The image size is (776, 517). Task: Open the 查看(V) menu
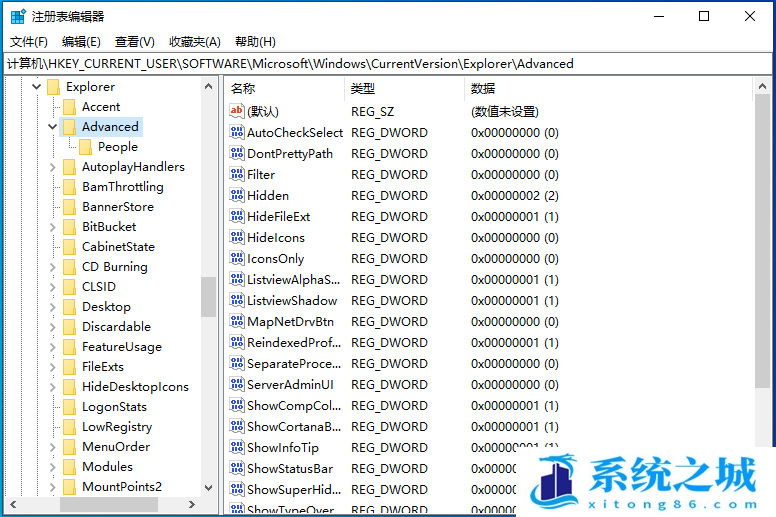click(x=135, y=42)
